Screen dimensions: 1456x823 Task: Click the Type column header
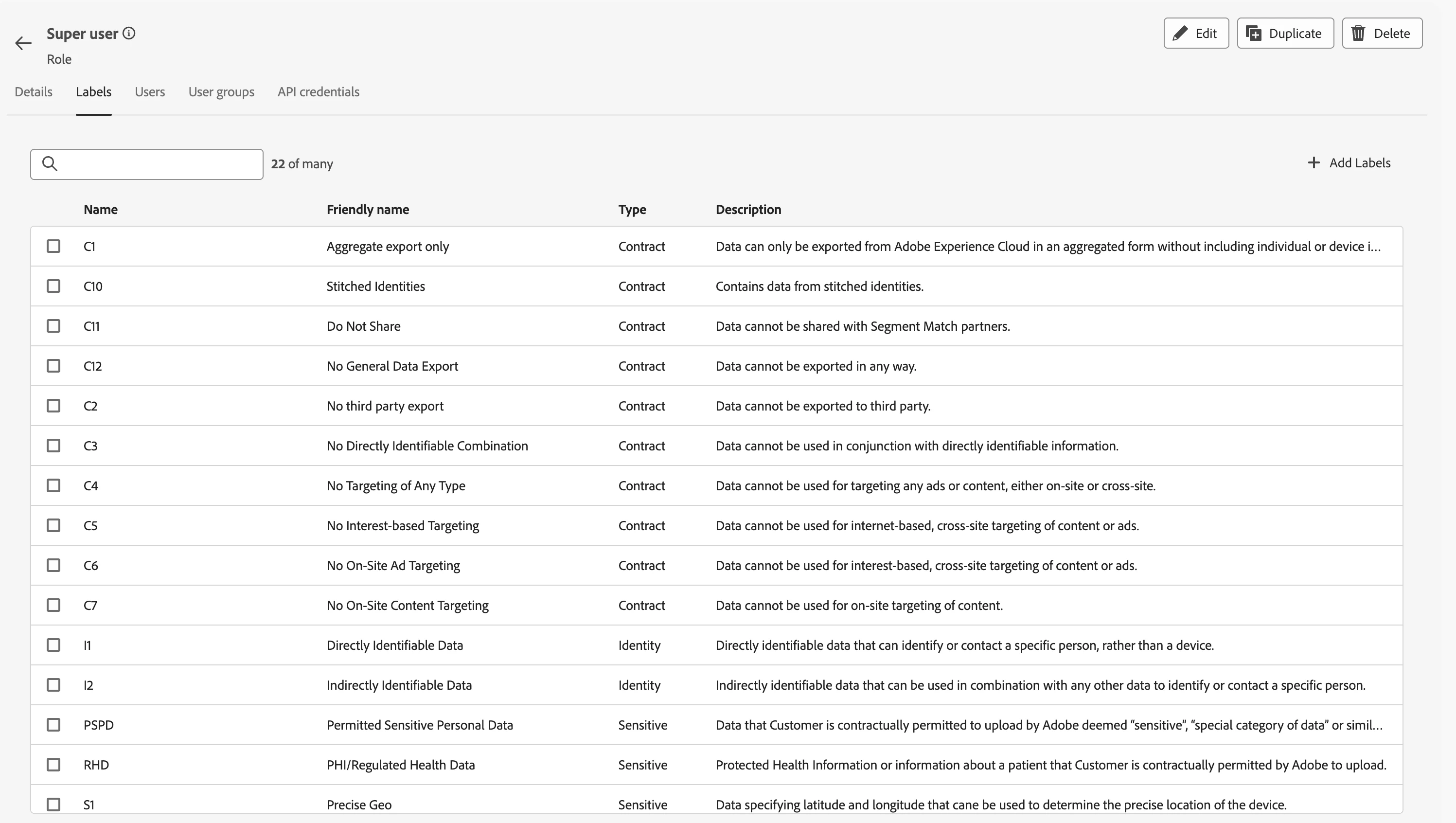click(x=631, y=210)
